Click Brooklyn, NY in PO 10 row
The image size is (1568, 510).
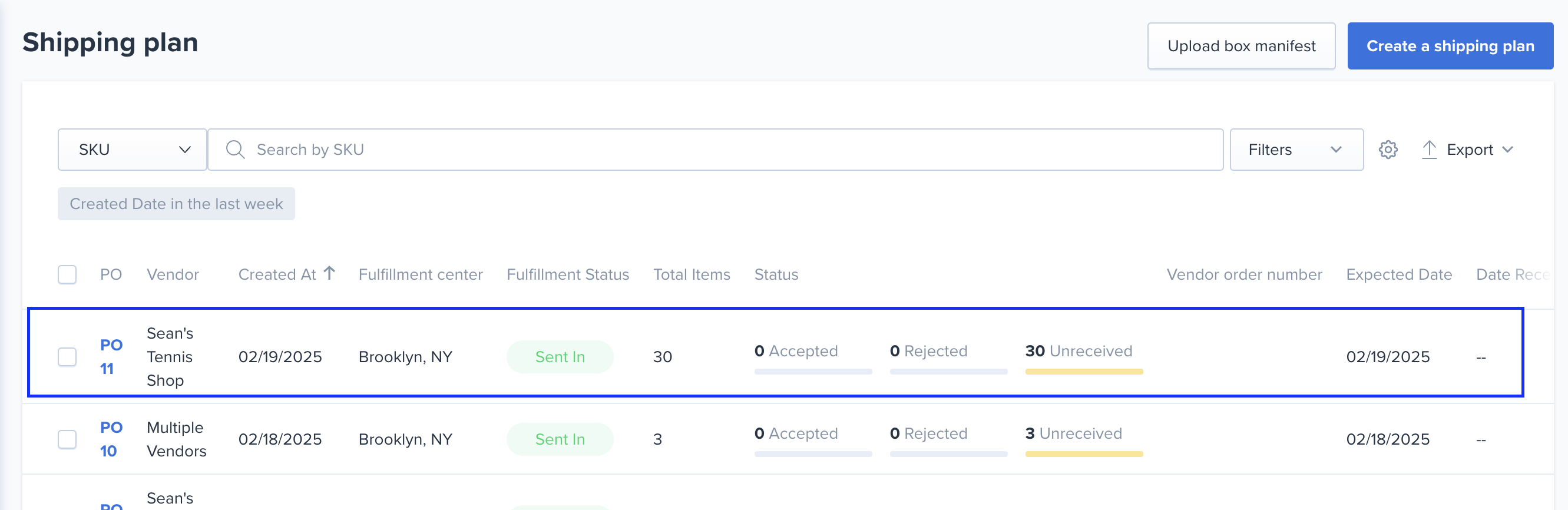point(405,439)
